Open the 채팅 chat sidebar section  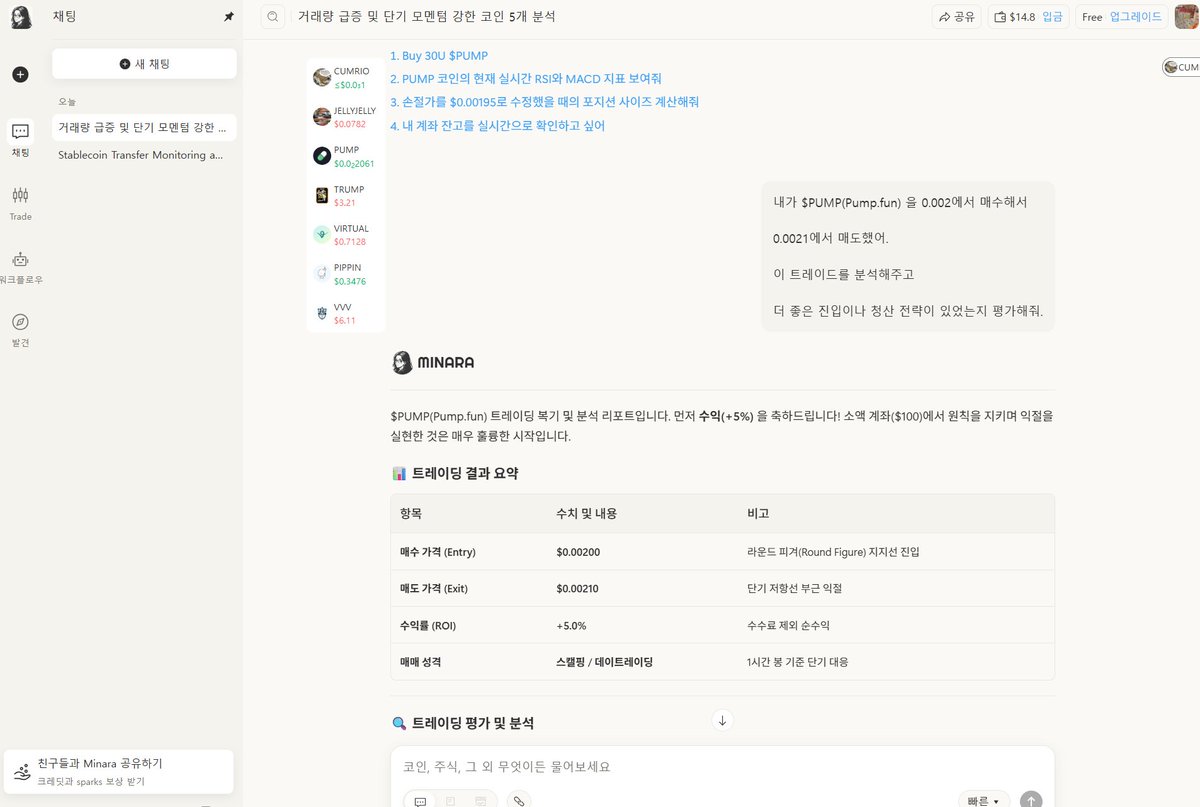[x=21, y=140]
